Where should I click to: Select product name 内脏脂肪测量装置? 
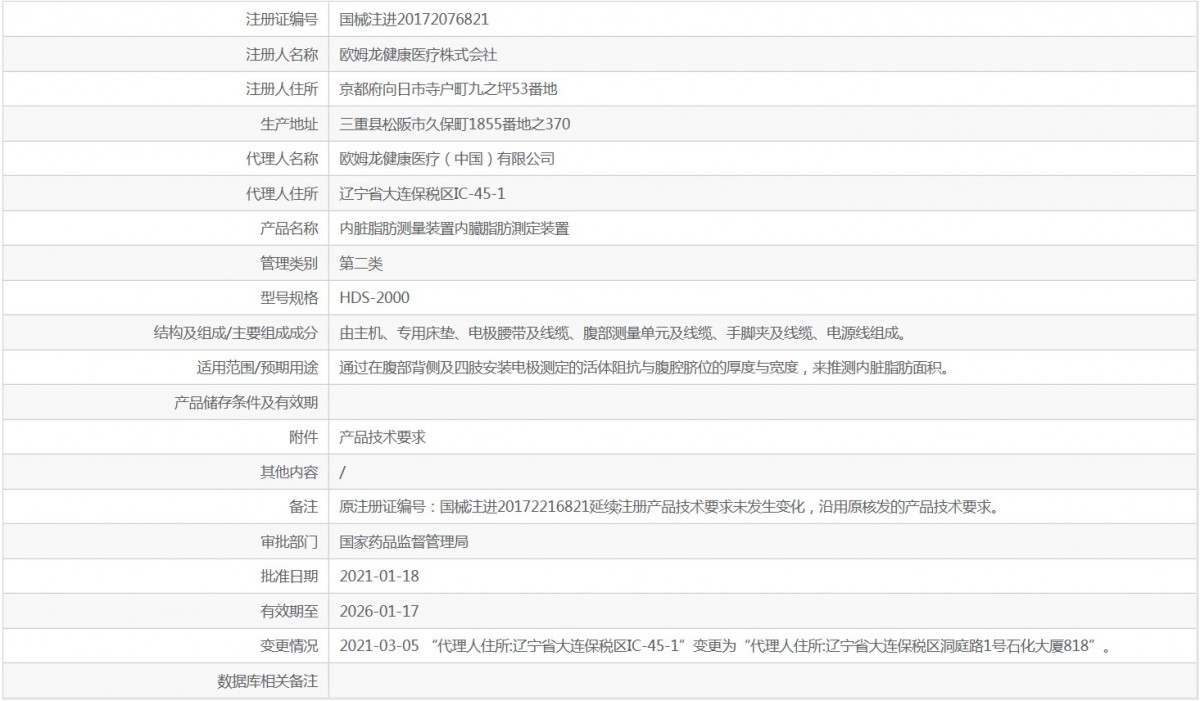(x=397, y=229)
